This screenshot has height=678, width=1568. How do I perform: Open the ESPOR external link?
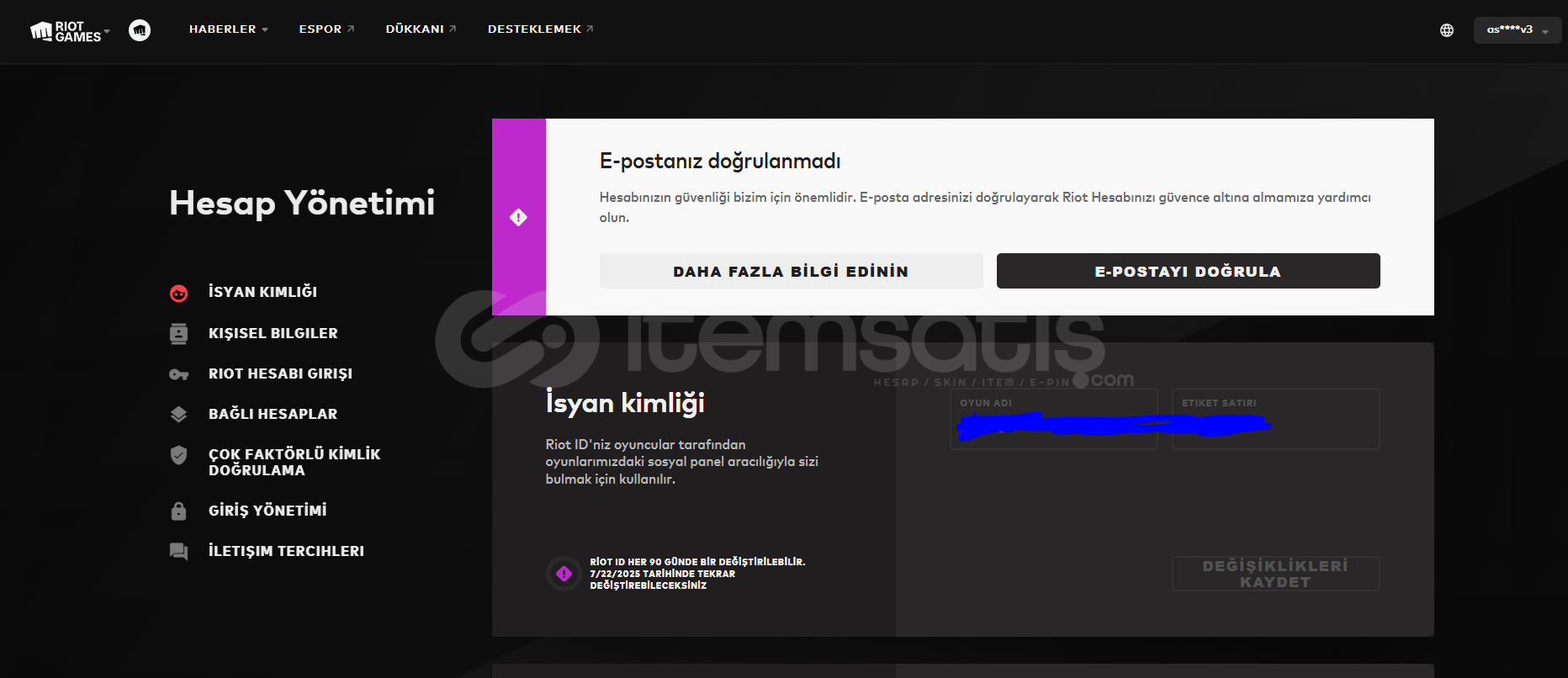point(326,29)
